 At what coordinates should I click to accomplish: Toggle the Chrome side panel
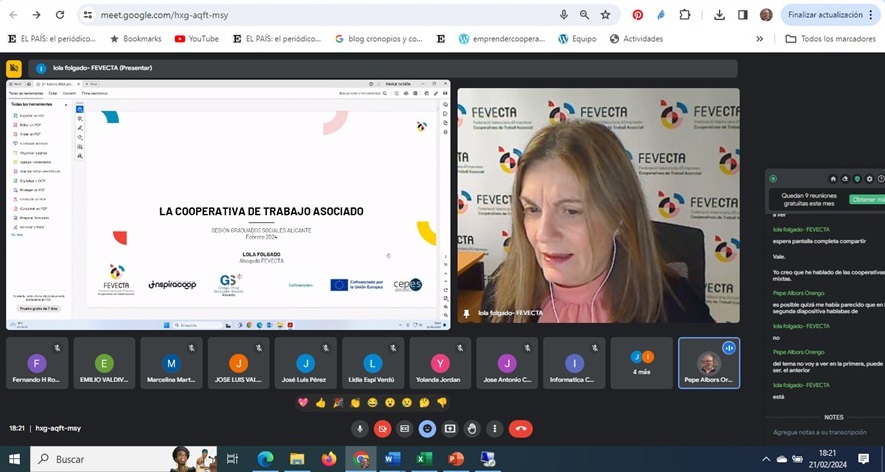point(743,15)
